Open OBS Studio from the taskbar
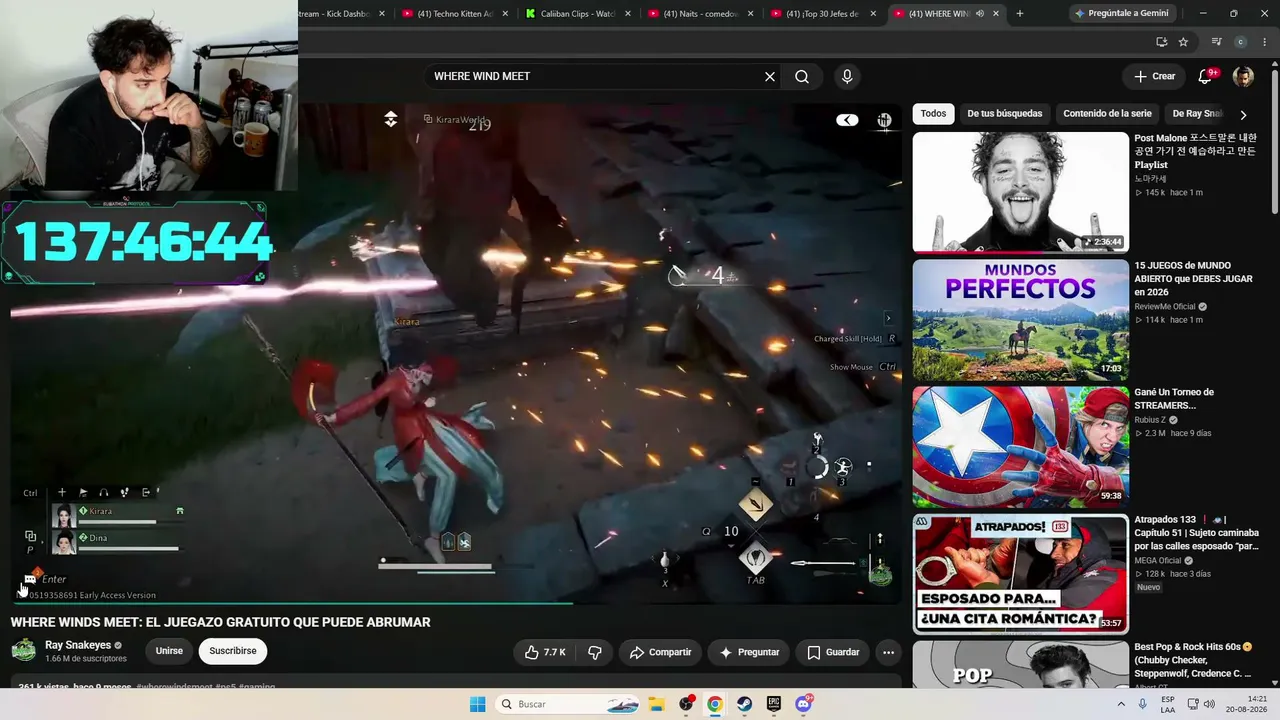 (686, 704)
